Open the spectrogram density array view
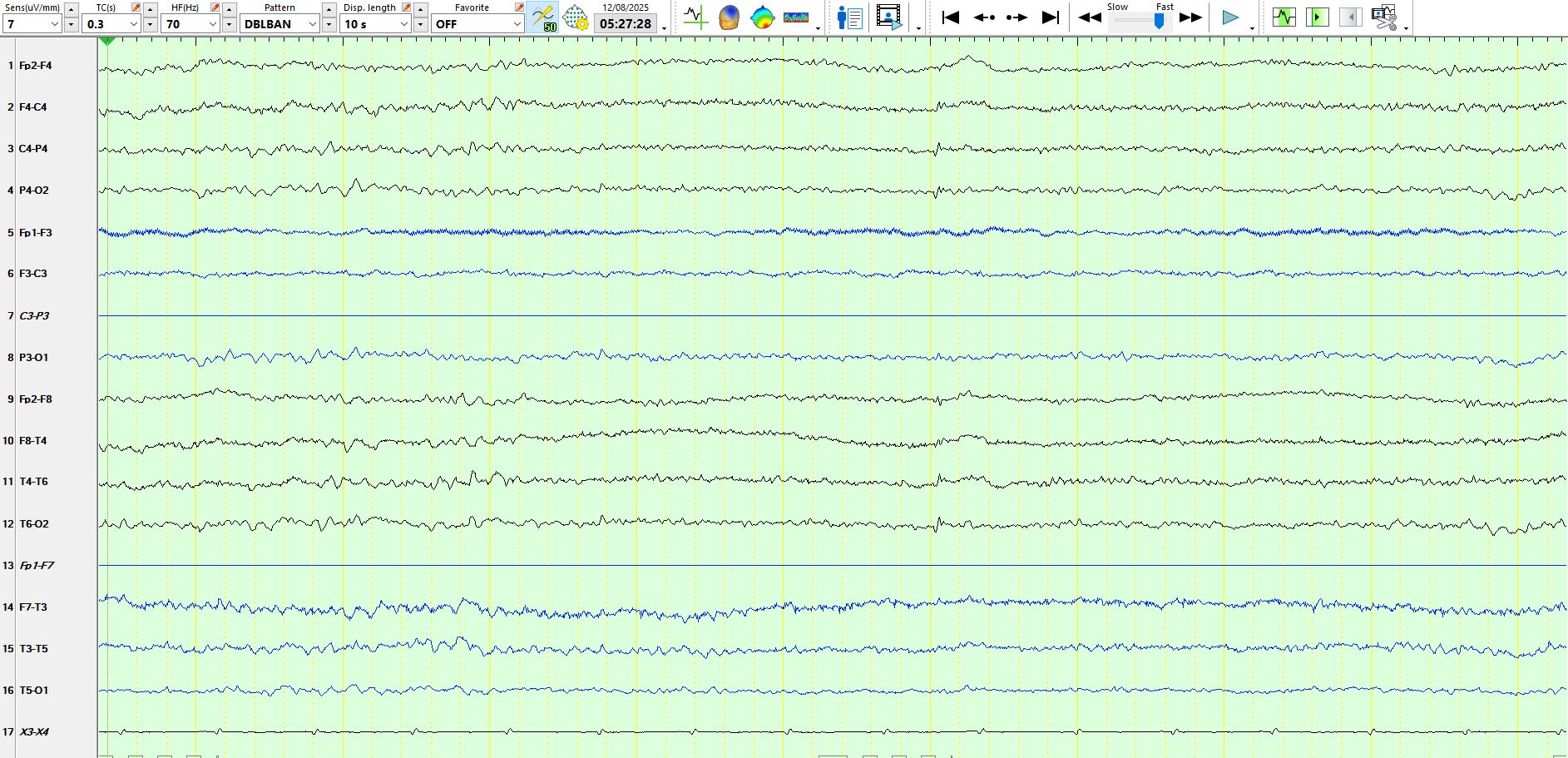 796,17
